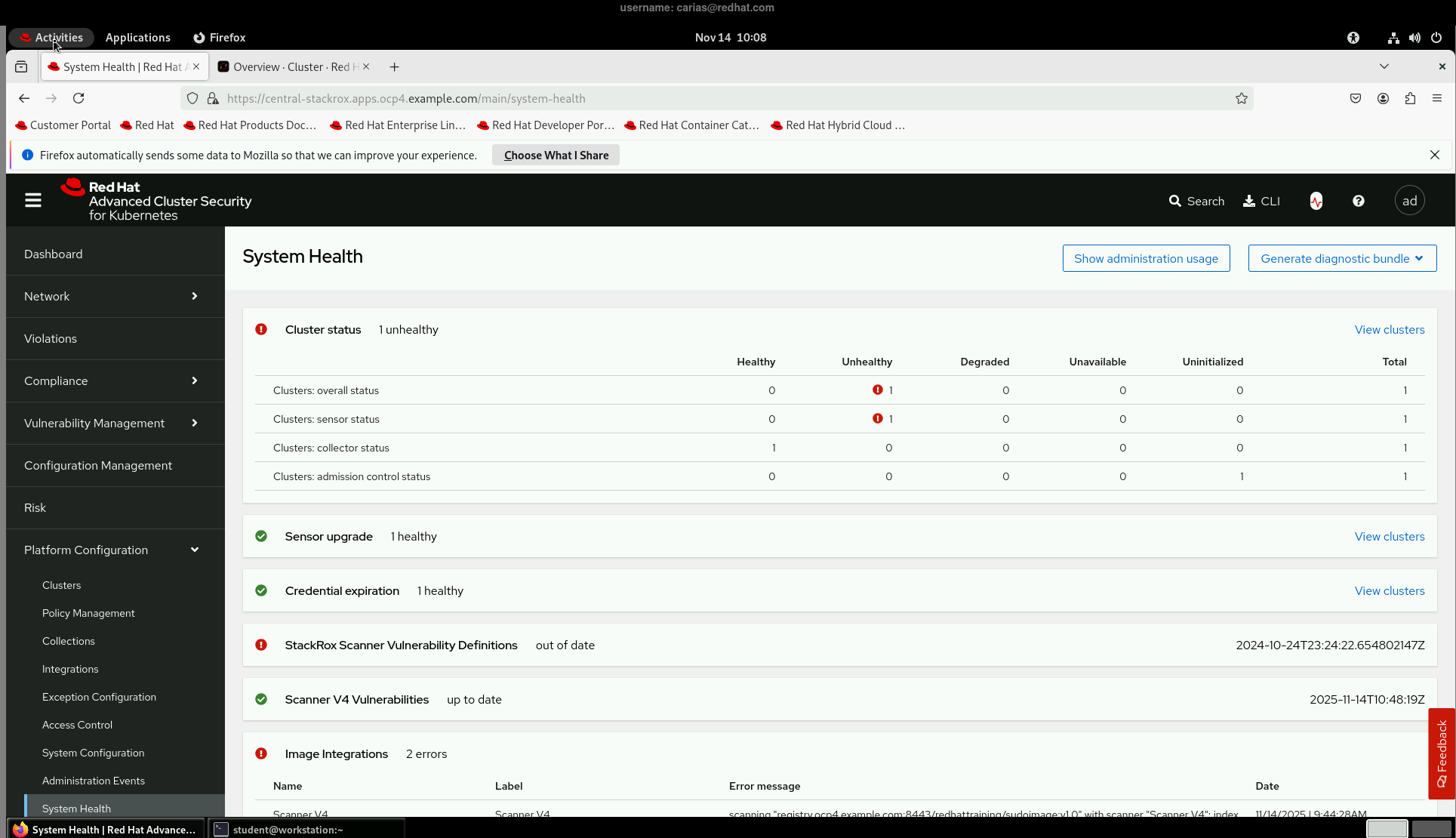The image size is (1456, 838).
Task: Open the 'ad' user avatar menu
Action: point(1409,201)
